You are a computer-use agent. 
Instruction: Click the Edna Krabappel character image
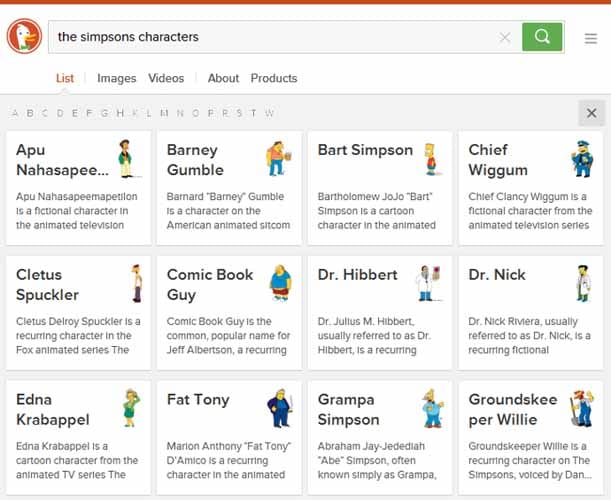(x=131, y=408)
